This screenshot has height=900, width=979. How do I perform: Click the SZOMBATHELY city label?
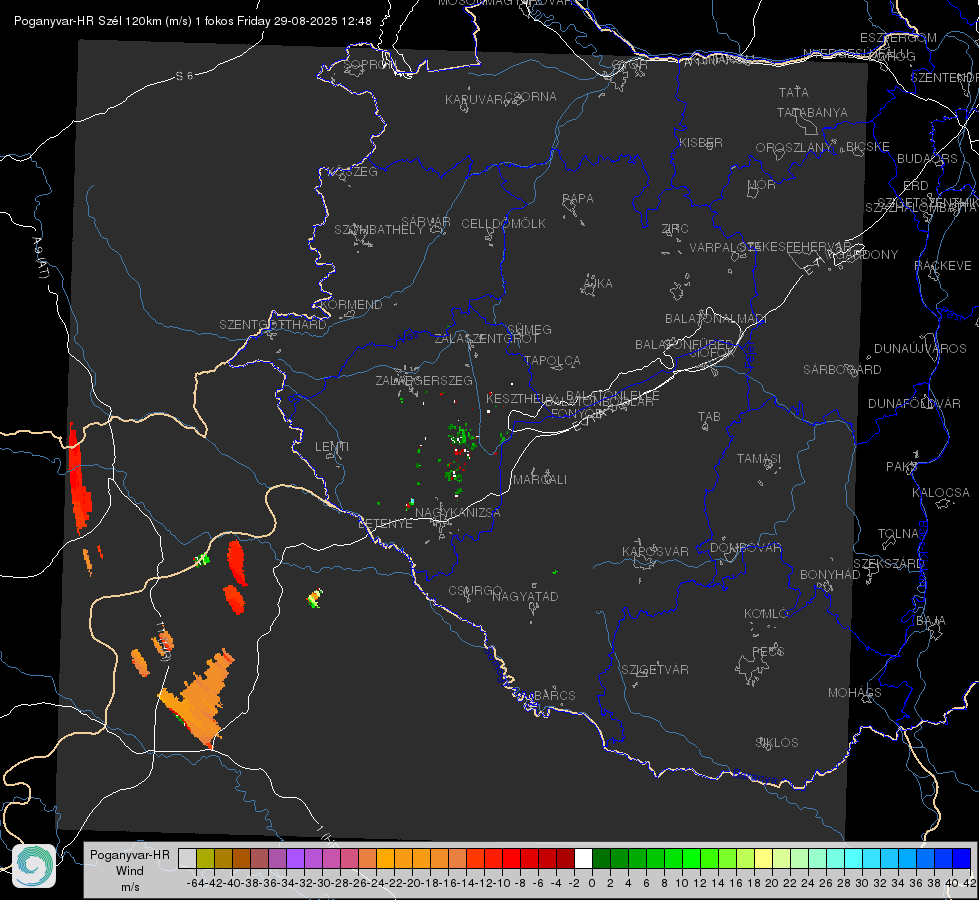378,229
